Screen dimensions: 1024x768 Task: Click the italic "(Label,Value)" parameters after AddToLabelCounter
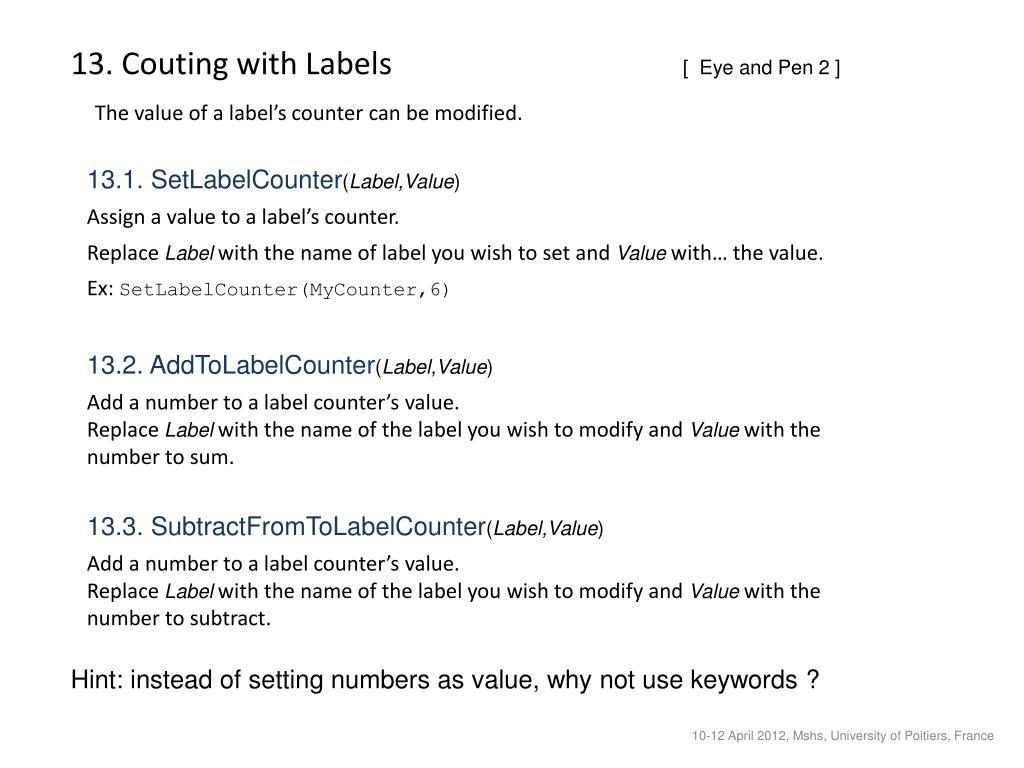[x=434, y=367]
